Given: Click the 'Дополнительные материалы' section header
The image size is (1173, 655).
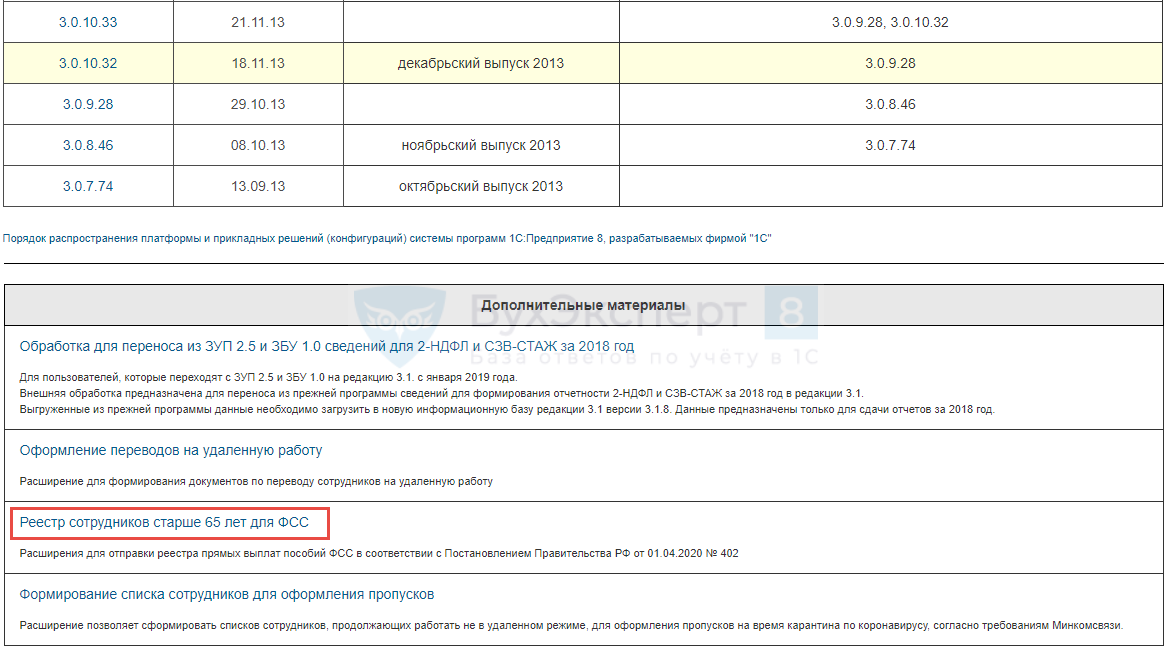Looking at the screenshot, I should (x=583, y=304).
